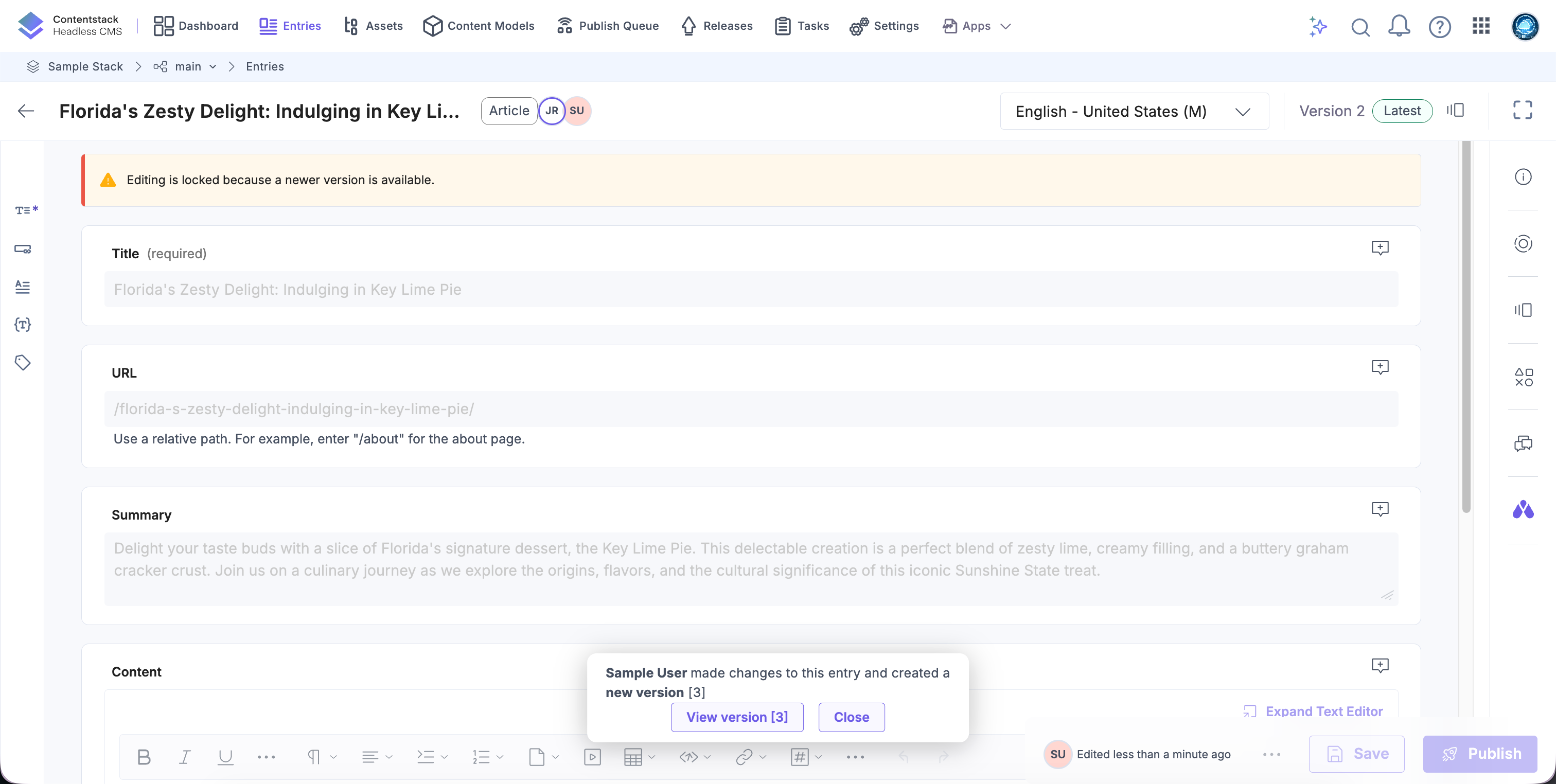Toggle italic formatting in Content editor
The image size is (1556, 784).
point(185,757)
